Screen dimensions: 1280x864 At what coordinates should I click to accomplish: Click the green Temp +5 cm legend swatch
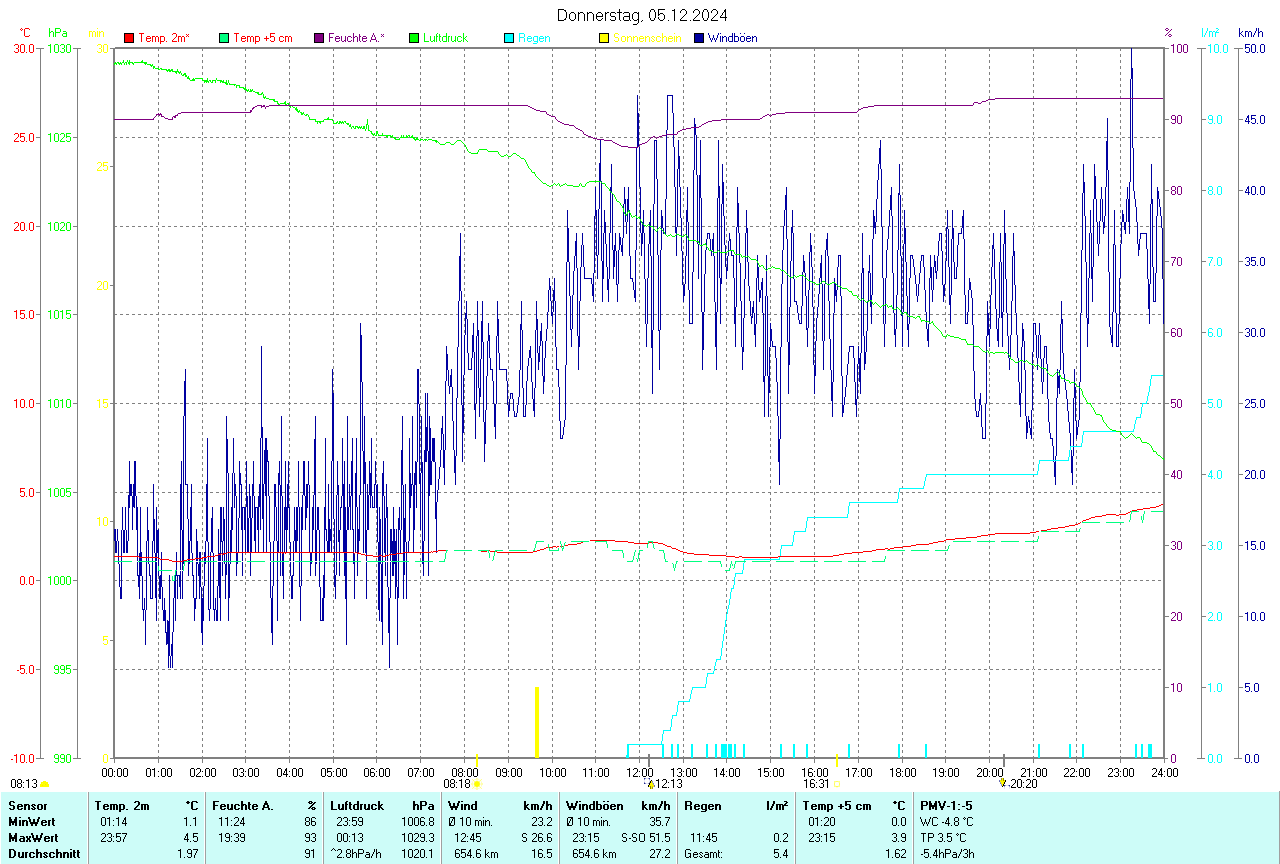click(x=224, y=38)
